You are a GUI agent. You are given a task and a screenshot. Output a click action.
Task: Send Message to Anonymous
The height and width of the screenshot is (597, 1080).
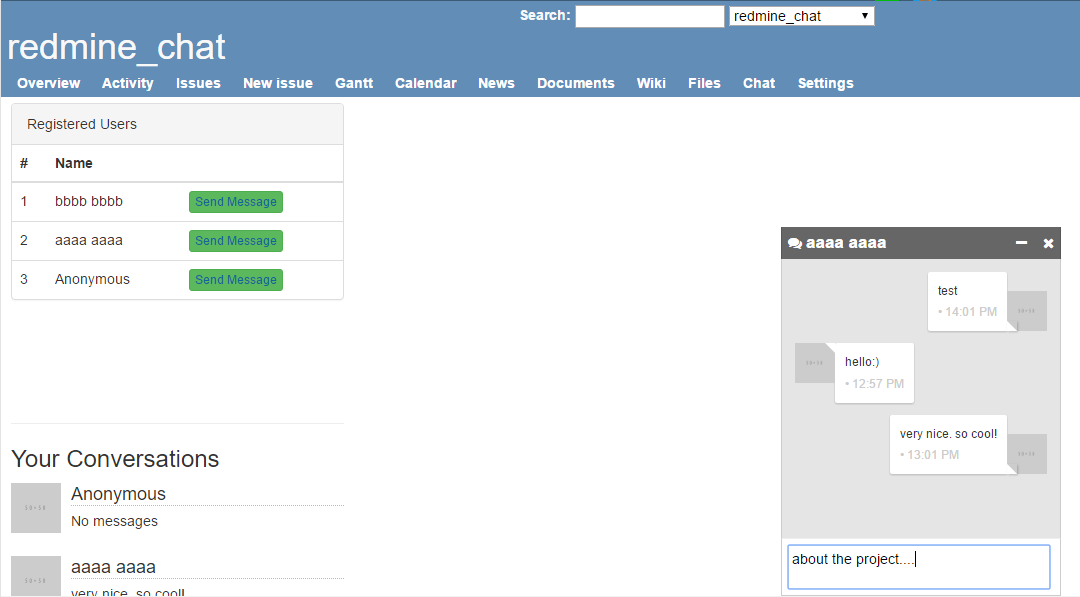(236, 280)
